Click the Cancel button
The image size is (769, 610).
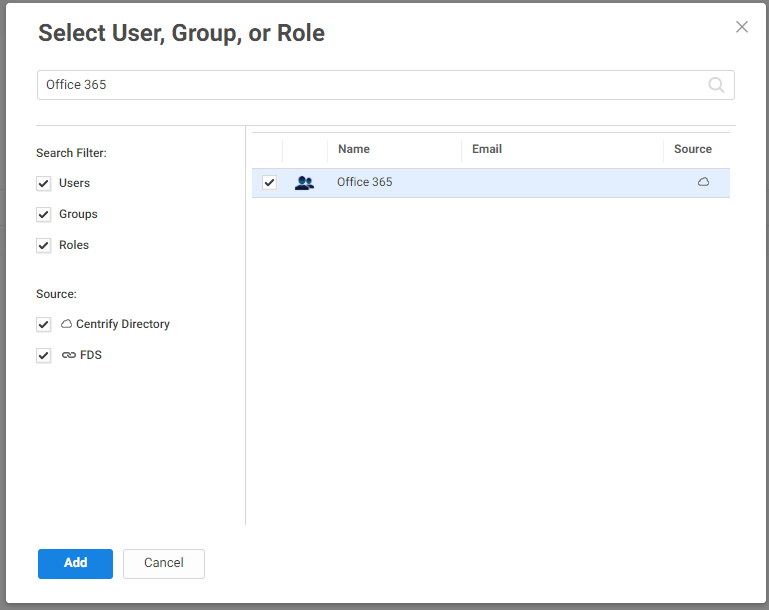[164, 563]
